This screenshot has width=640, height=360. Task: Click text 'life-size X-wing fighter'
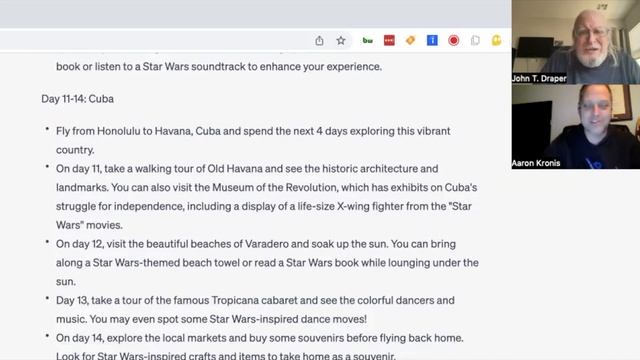click(350, 206)
